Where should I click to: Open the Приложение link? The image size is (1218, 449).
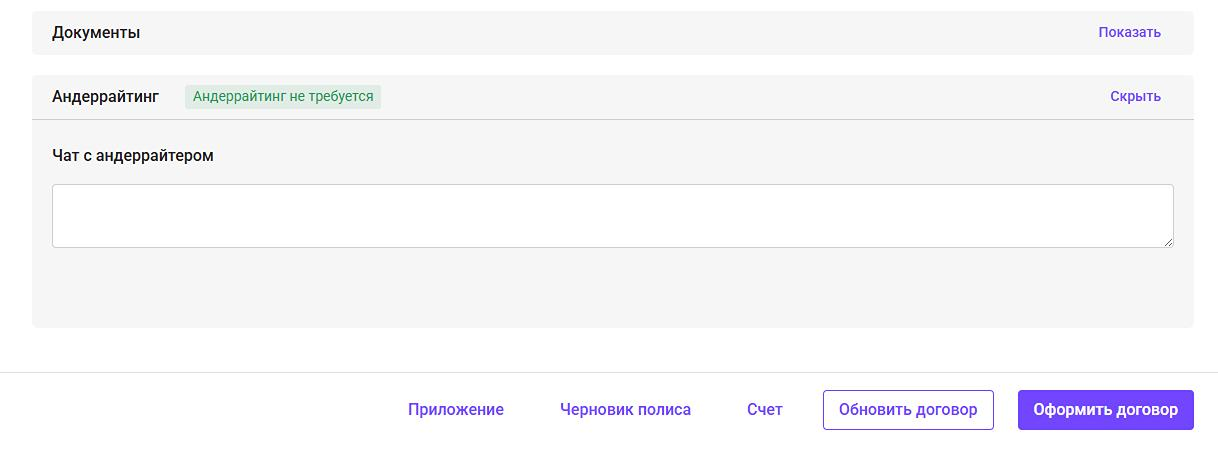tap(456, 409)
